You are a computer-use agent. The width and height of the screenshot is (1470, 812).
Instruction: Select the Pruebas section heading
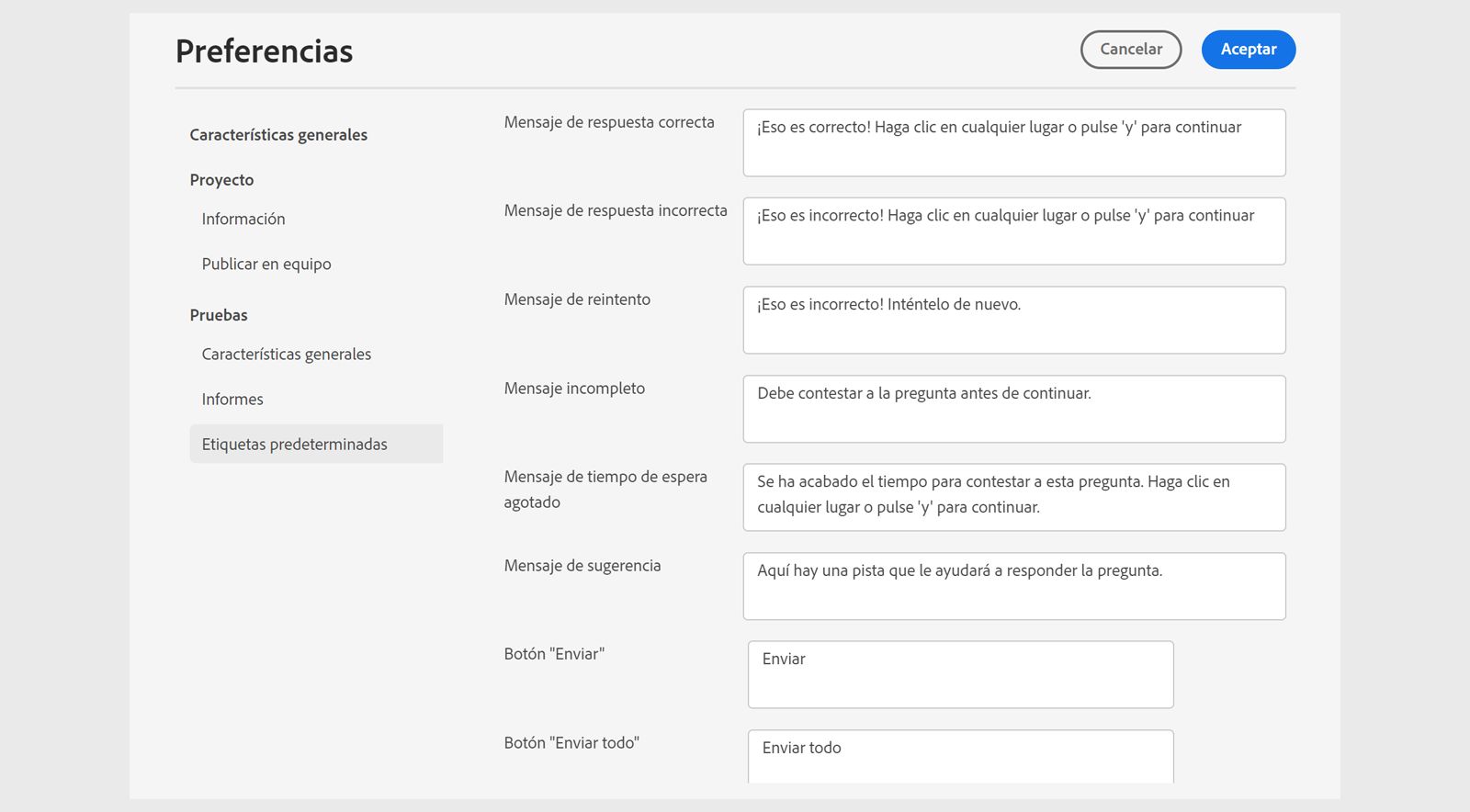[219, 315]
